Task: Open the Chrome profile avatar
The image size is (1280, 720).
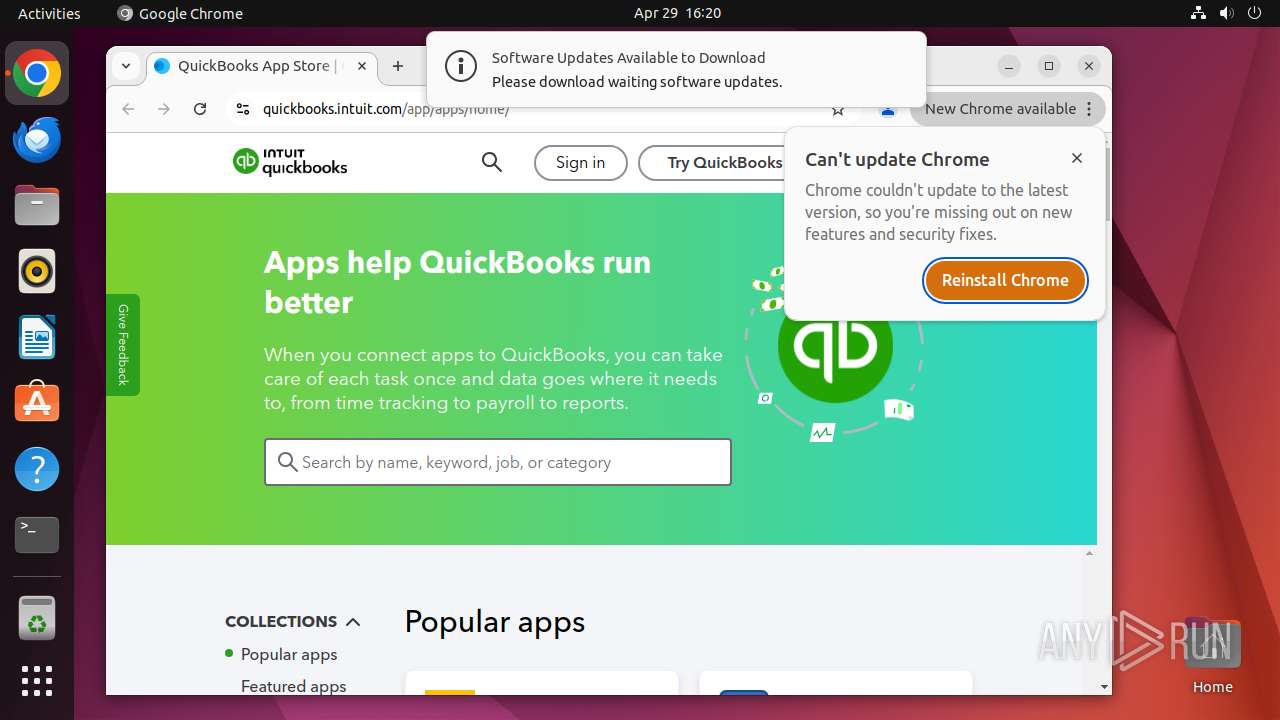Action: coord(887,111)
